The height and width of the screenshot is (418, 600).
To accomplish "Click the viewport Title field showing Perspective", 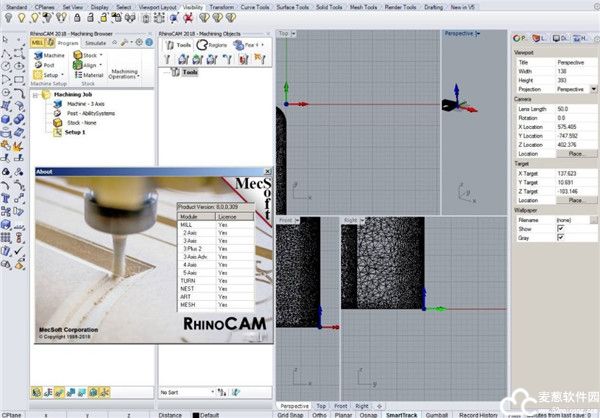I will [x=576, y=62].
